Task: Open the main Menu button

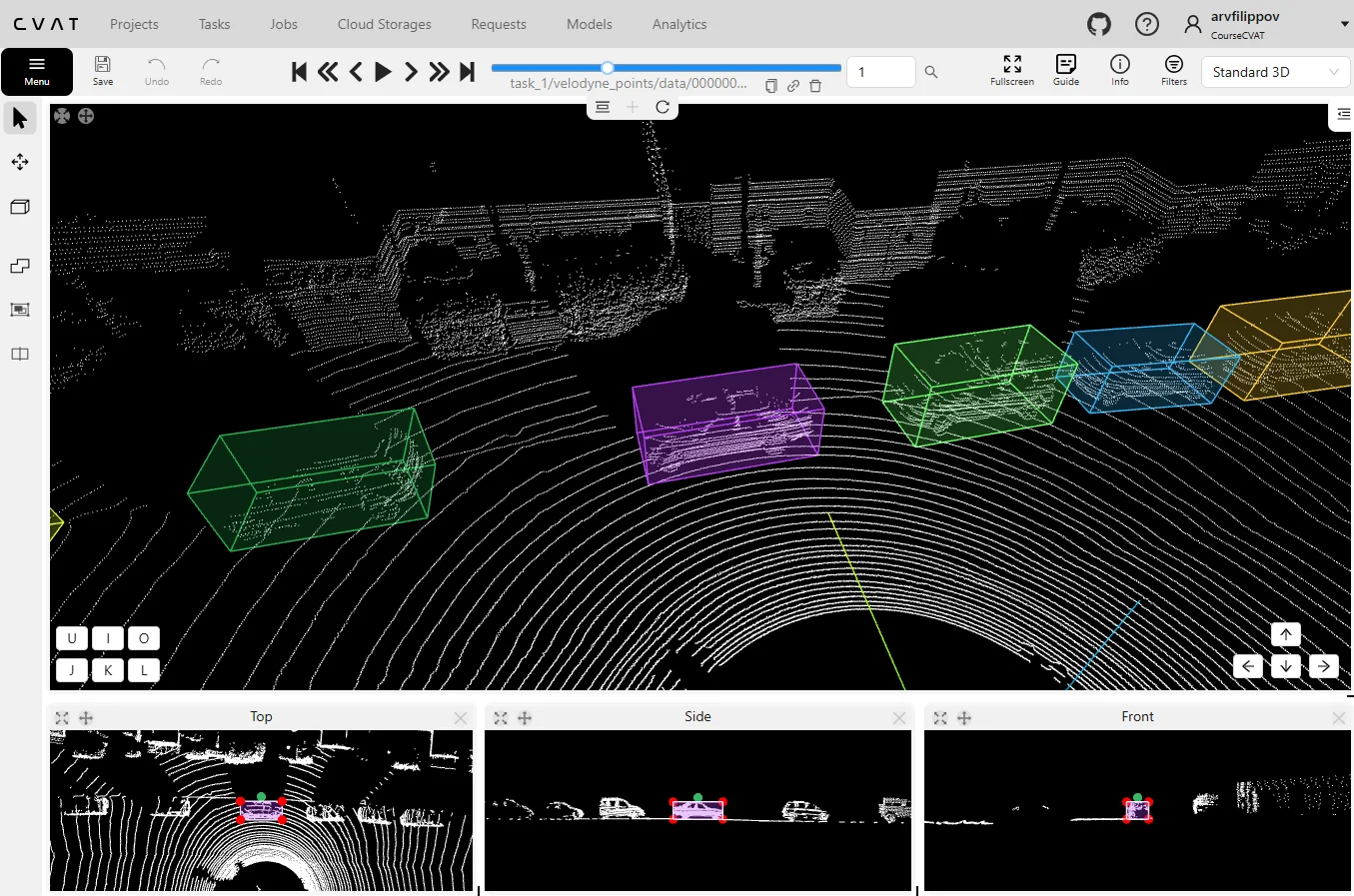Action: tap(37, 71)
